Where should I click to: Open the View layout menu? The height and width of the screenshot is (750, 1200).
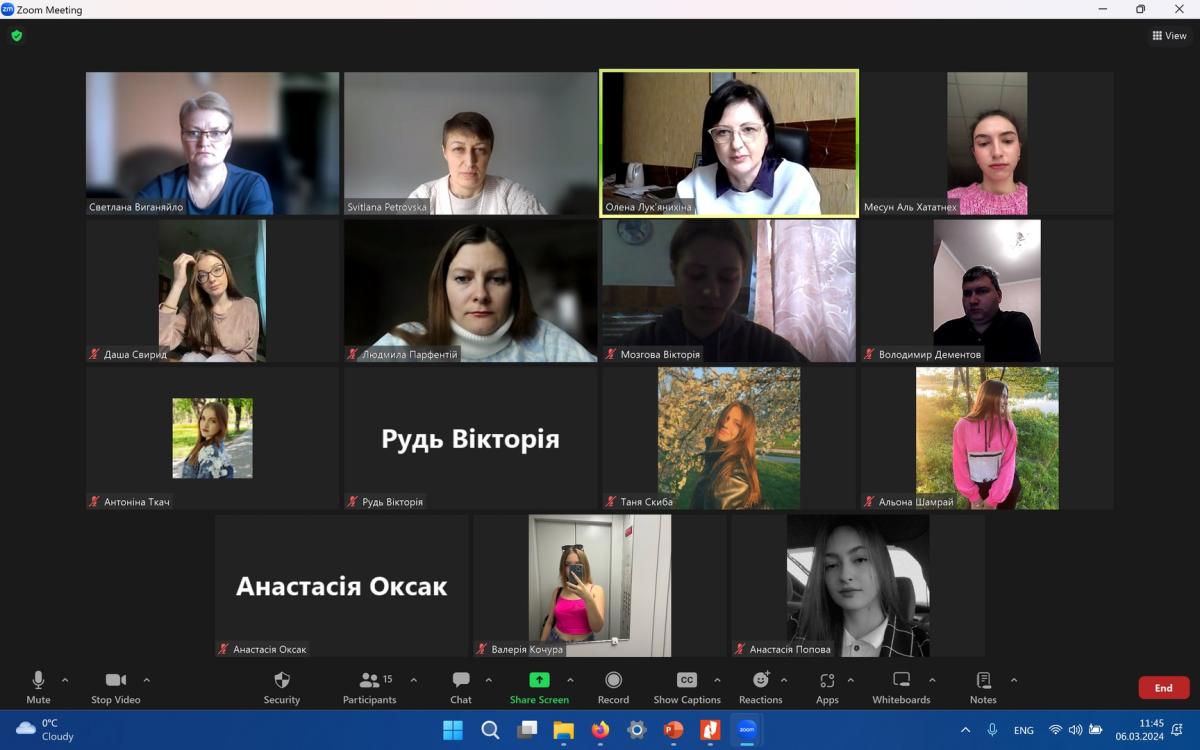[1169, 36]
